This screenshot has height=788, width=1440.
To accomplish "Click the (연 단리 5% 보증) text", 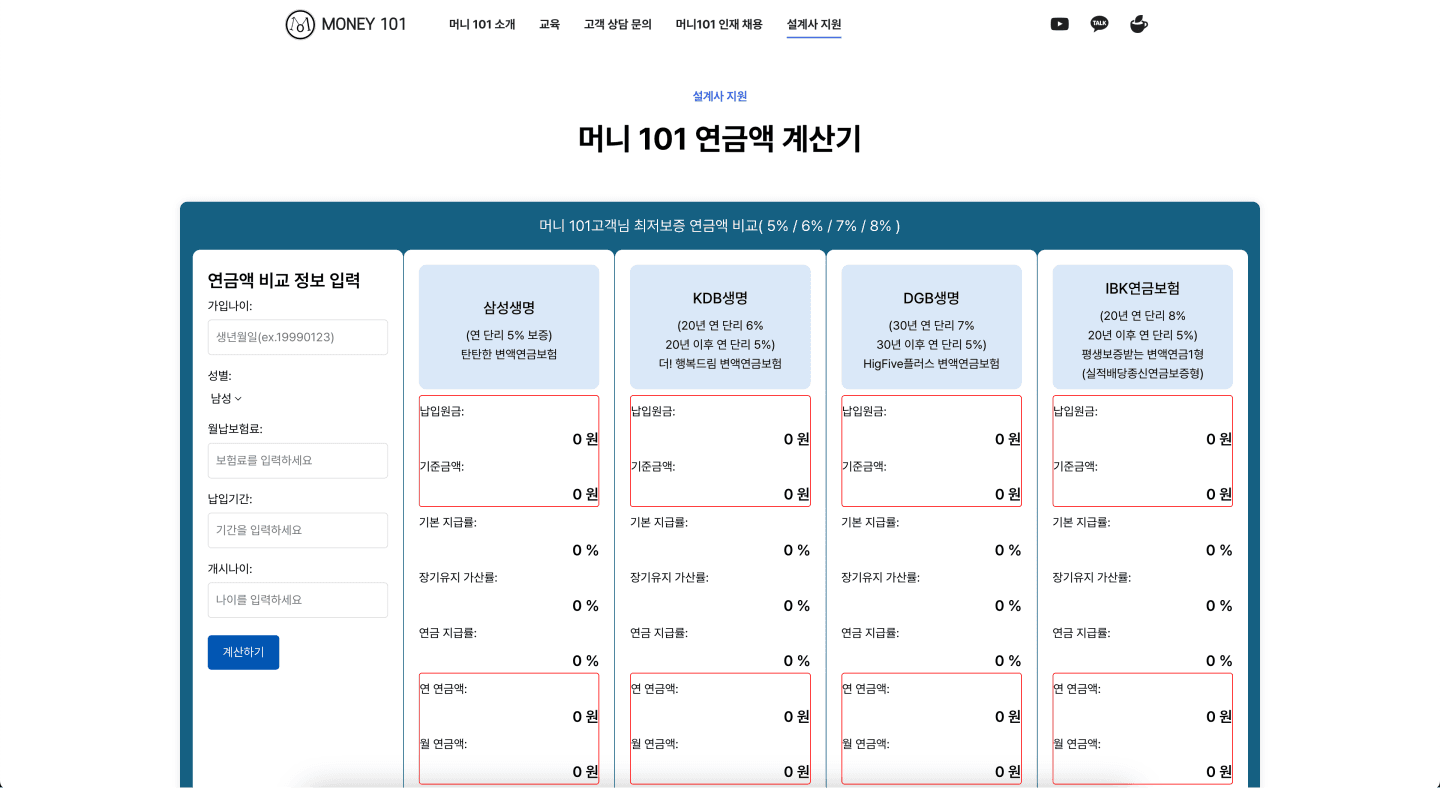I will (x=509, y=335).
